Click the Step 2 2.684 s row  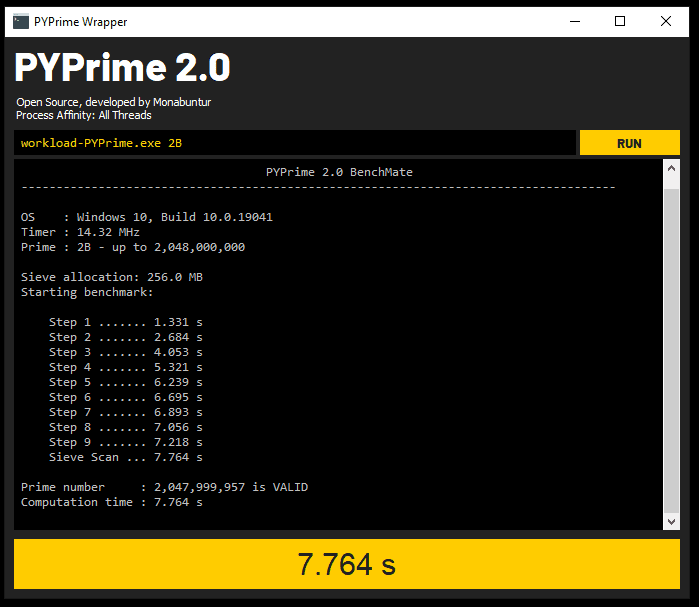tap(126, 337)
